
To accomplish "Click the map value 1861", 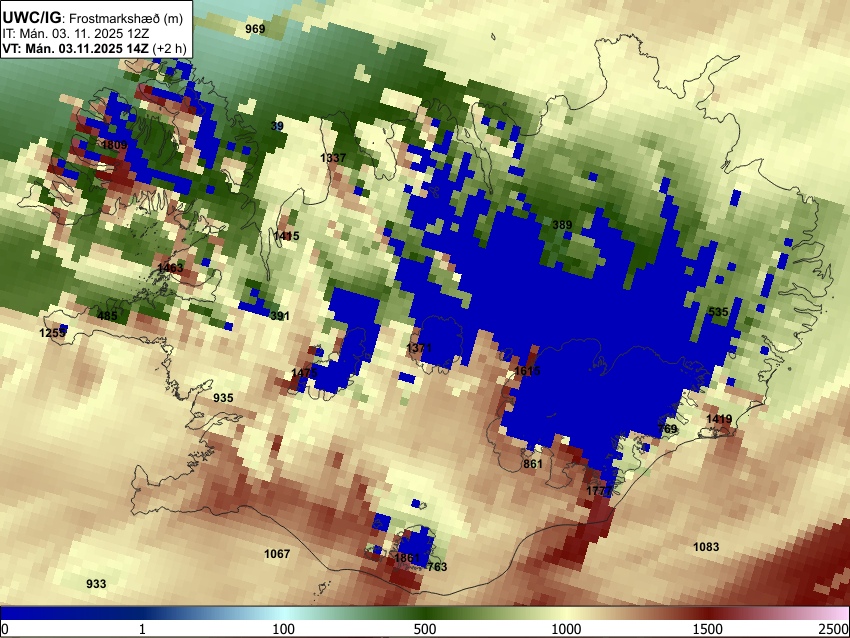I will point(407,558).
